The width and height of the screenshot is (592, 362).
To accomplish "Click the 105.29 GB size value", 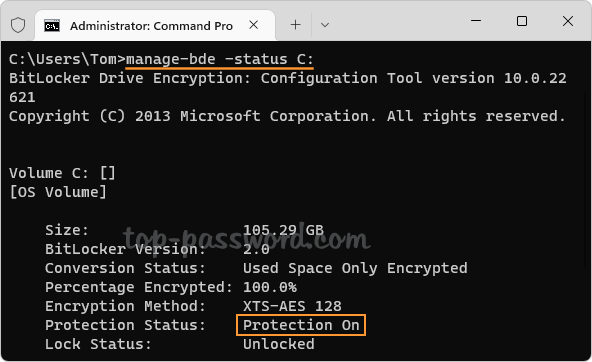I will click(x=283, y=230).
